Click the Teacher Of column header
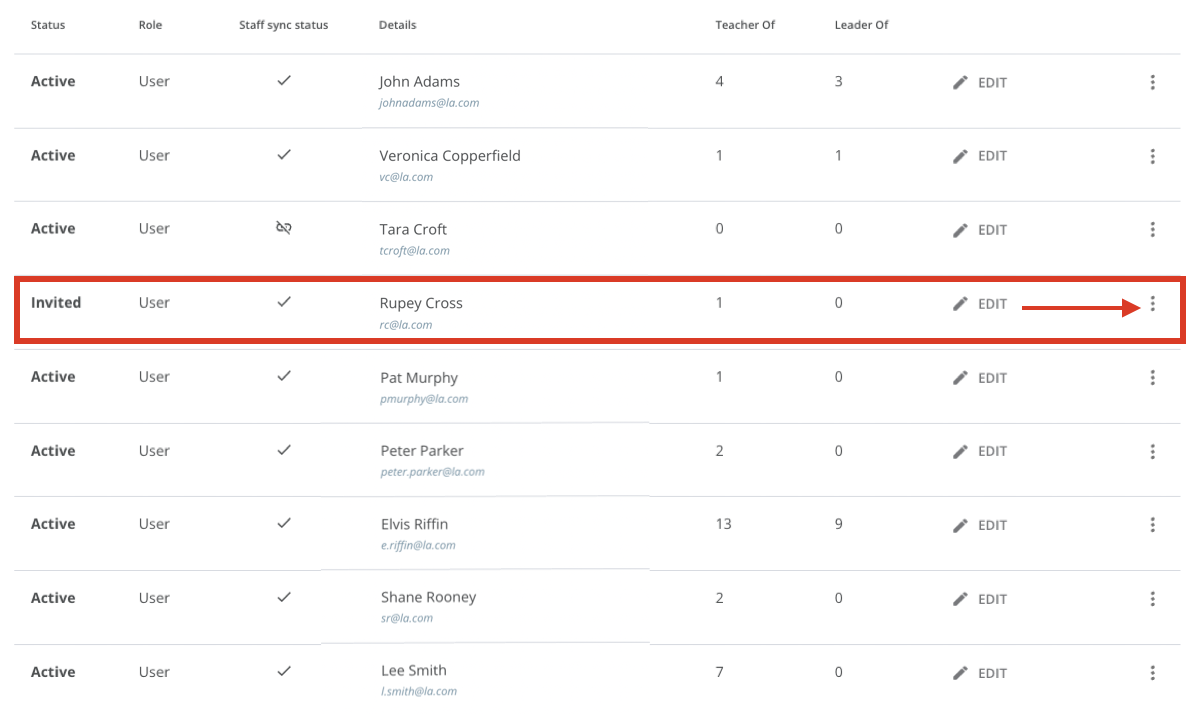1200x714 pixels. pos(745,25)
